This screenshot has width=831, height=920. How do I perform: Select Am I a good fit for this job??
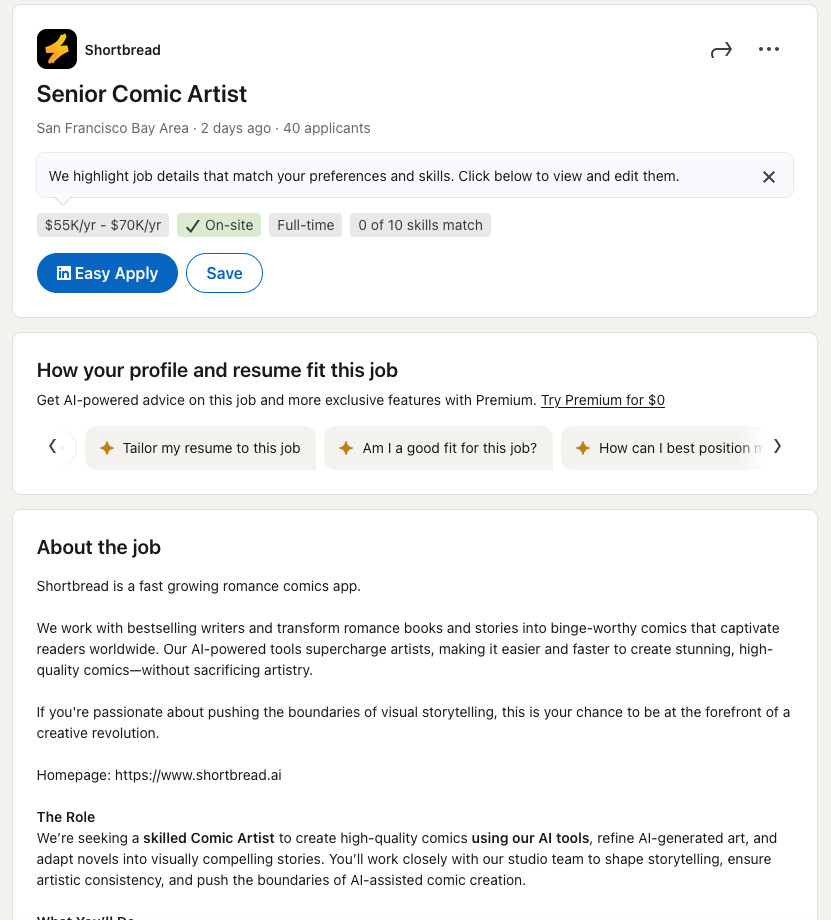(438, 448)
